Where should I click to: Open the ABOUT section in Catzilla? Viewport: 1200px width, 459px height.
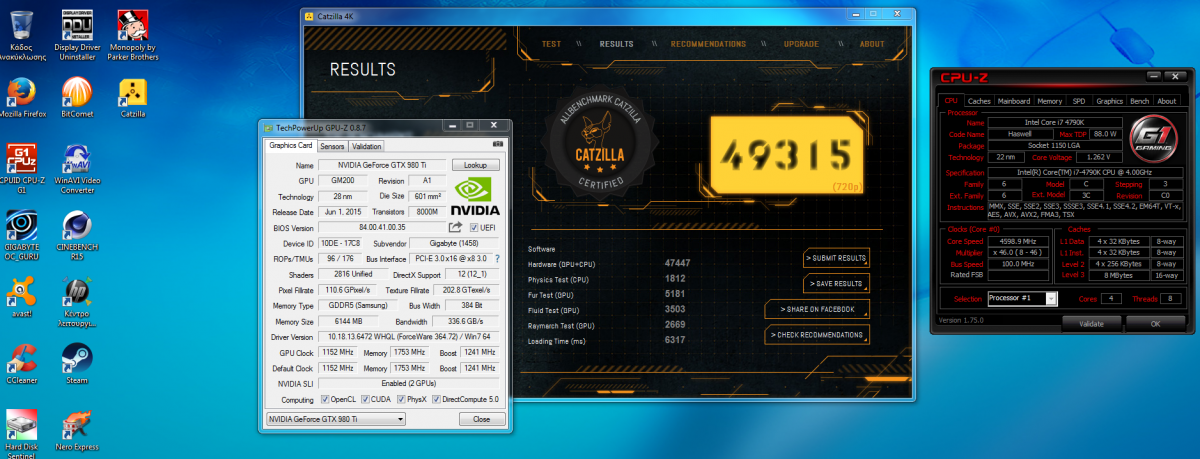tap(872, 44)
